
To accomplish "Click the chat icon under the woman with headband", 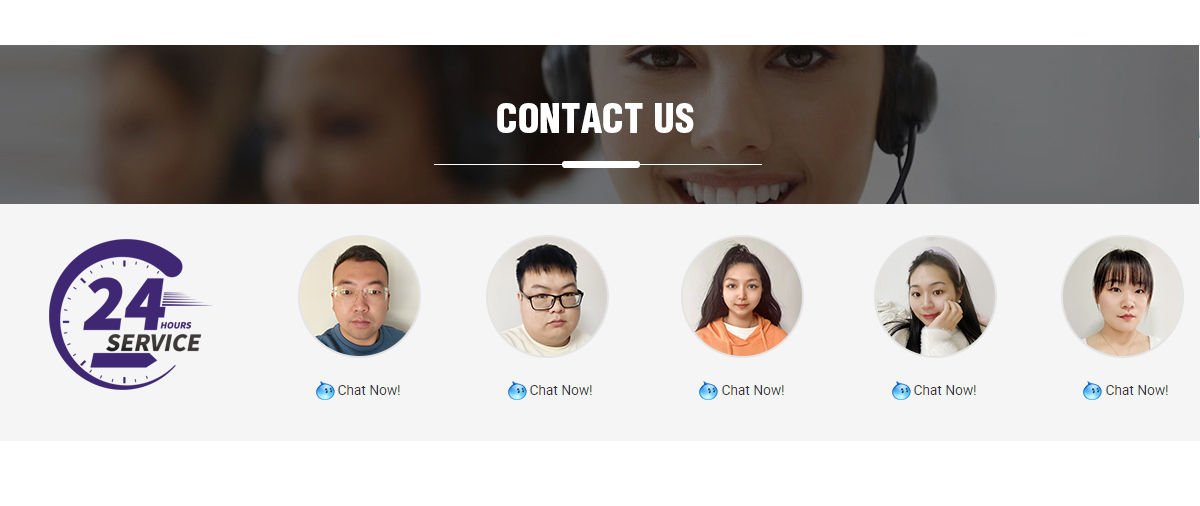I will 901,391.
